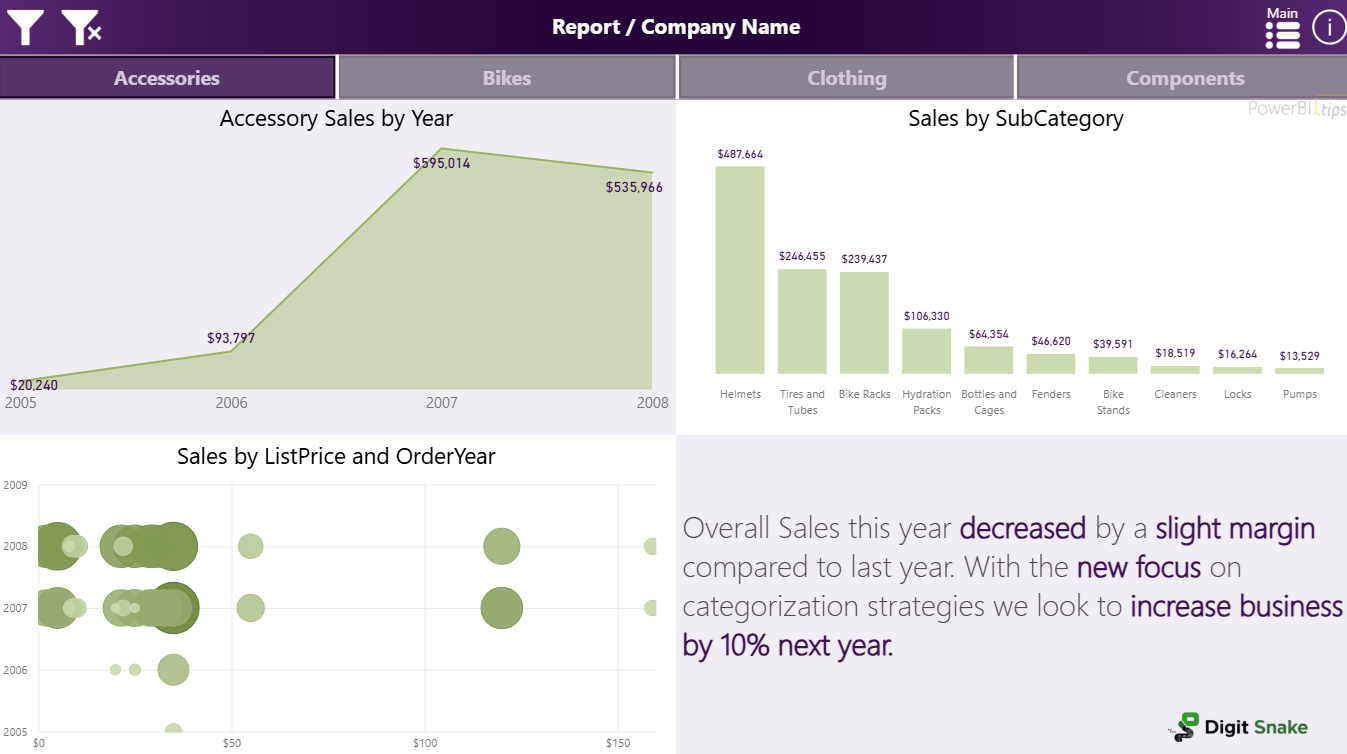Select the Helmets bar in chart
Viewport: 1347px width, 754px height.
pyautogui.click(x=740, y=270)
